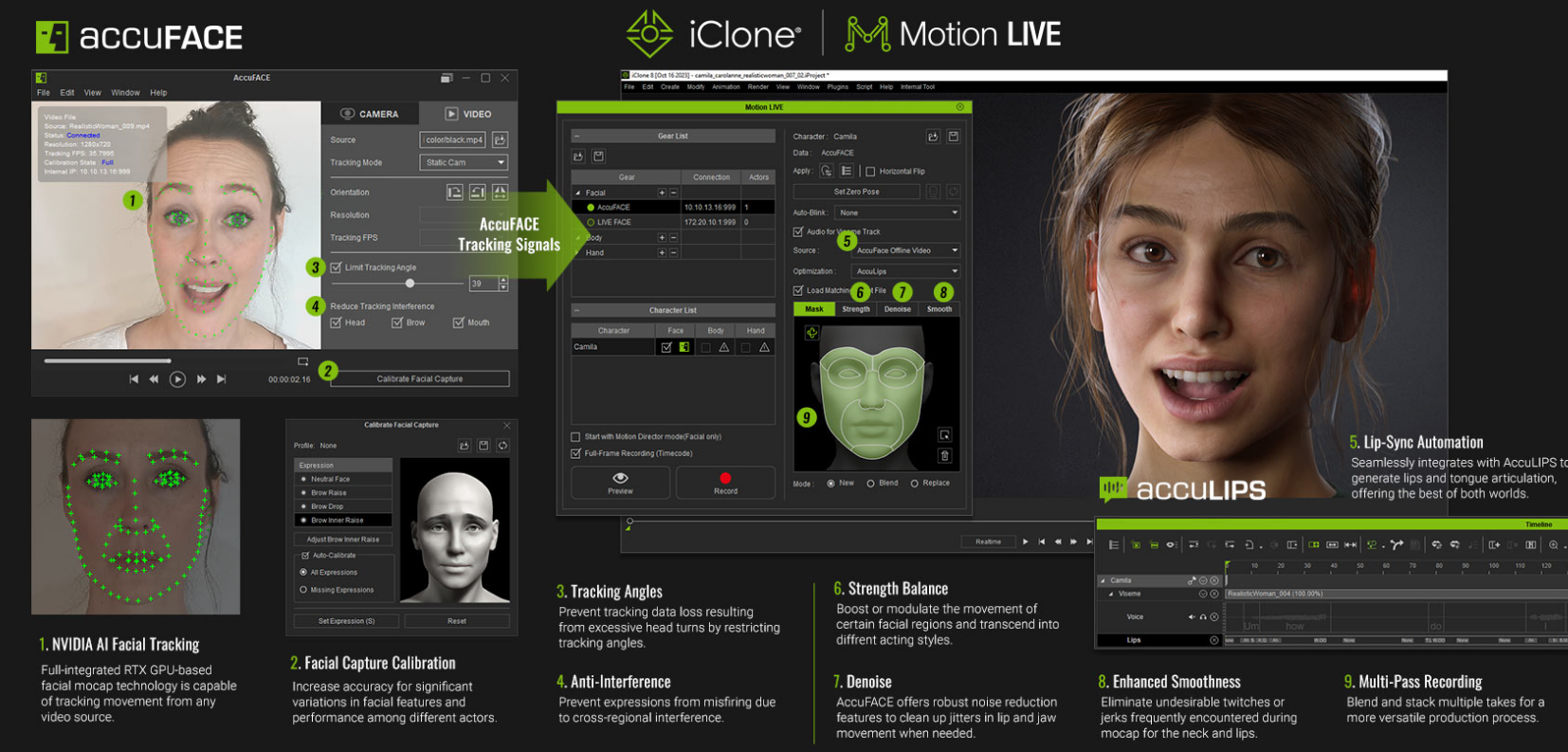Load a source video file in AccuFACE

coord(500,139)
